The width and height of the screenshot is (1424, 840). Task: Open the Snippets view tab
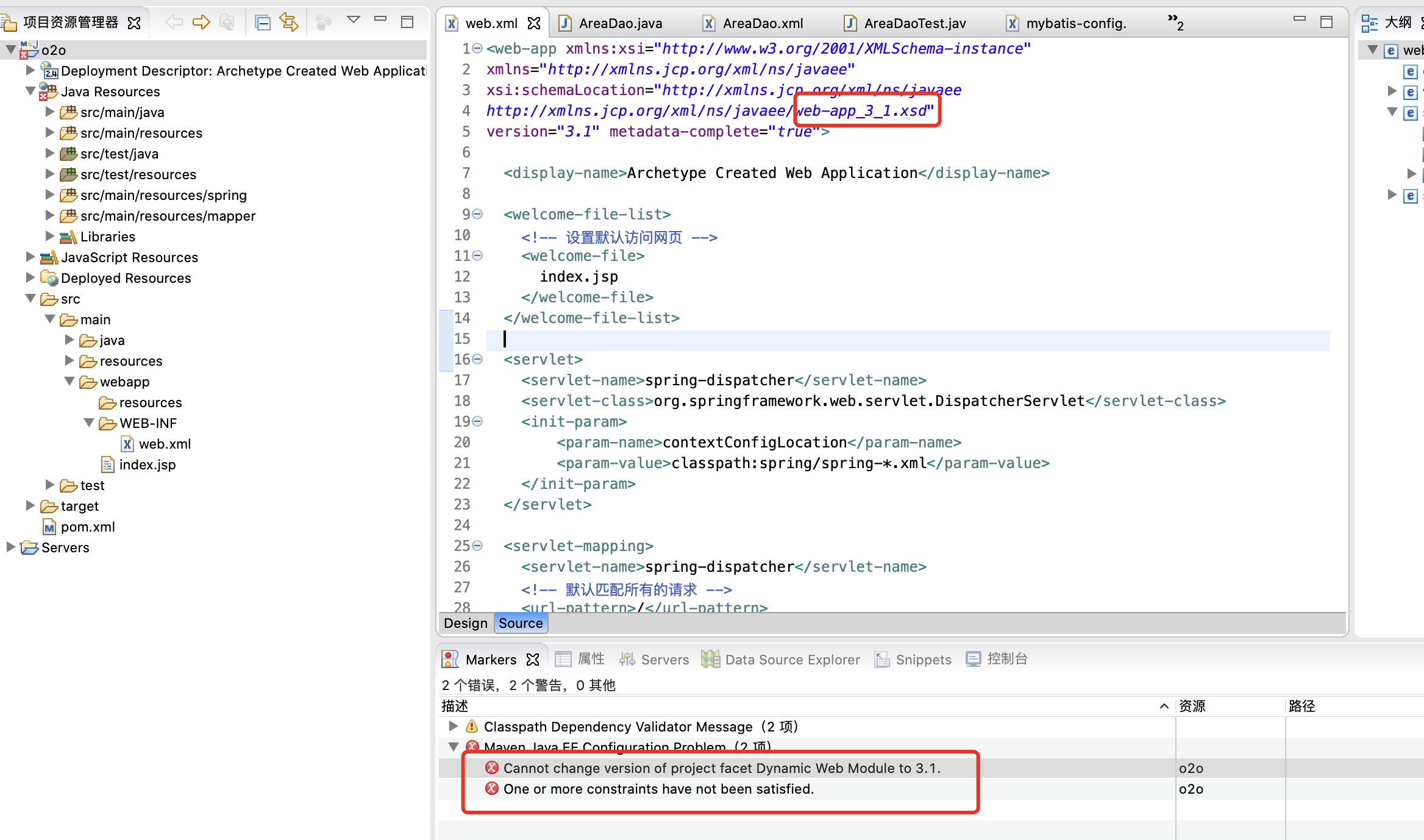coord(923,660)
